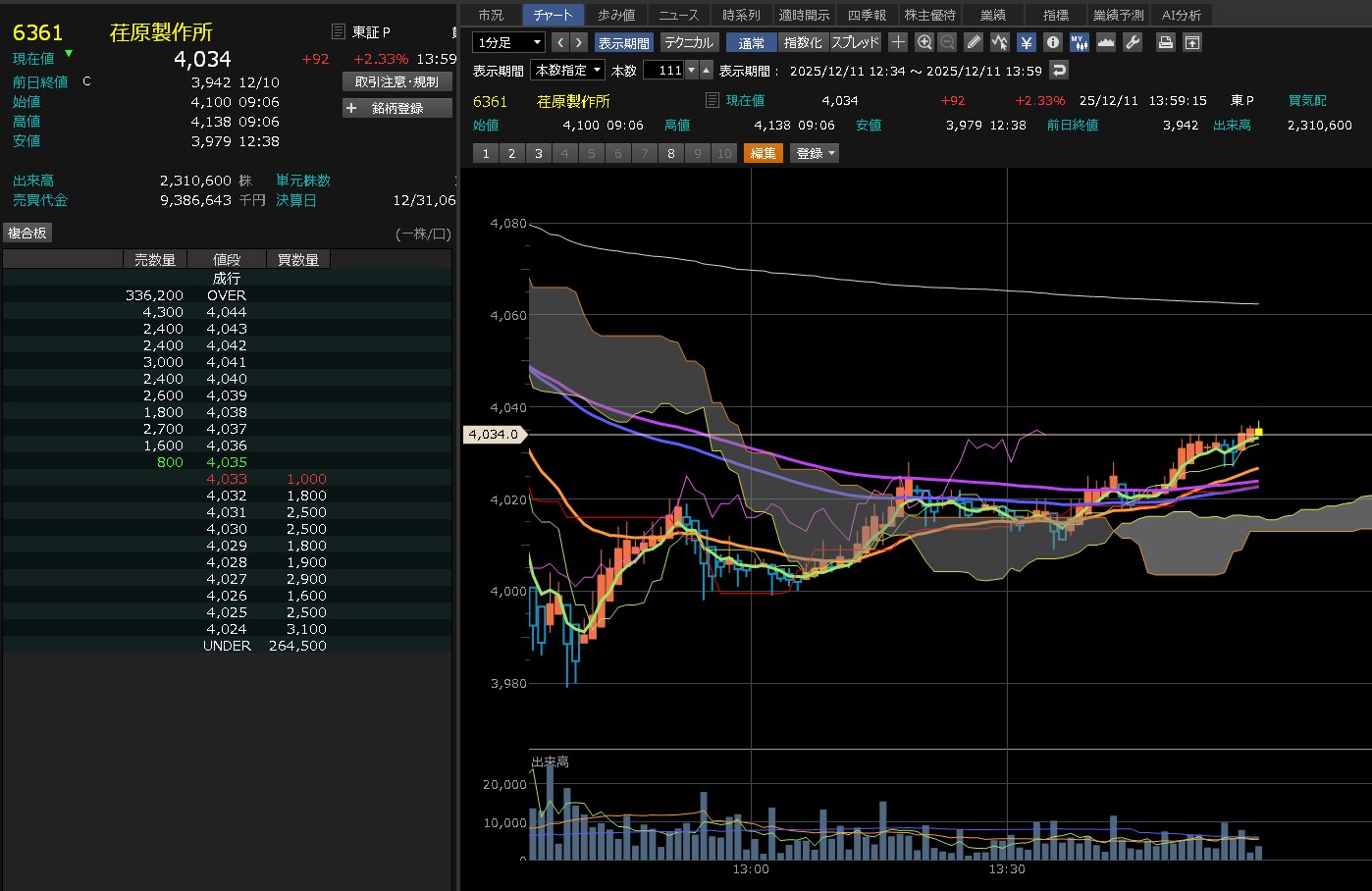
Task: Select 通常 chart display mode
Action: pos(752,42)
